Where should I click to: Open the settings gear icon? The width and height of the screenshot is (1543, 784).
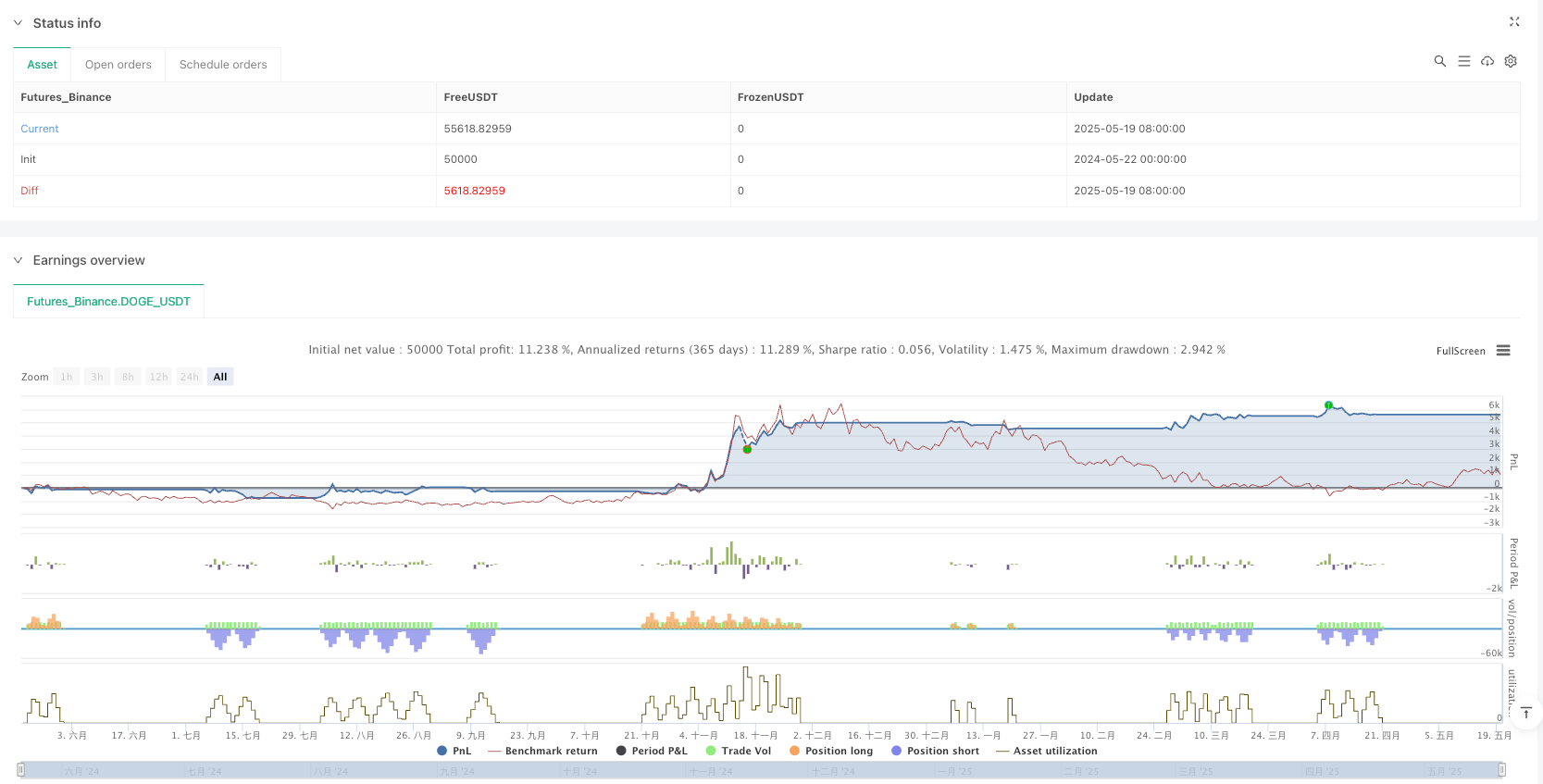point(1511,61)
